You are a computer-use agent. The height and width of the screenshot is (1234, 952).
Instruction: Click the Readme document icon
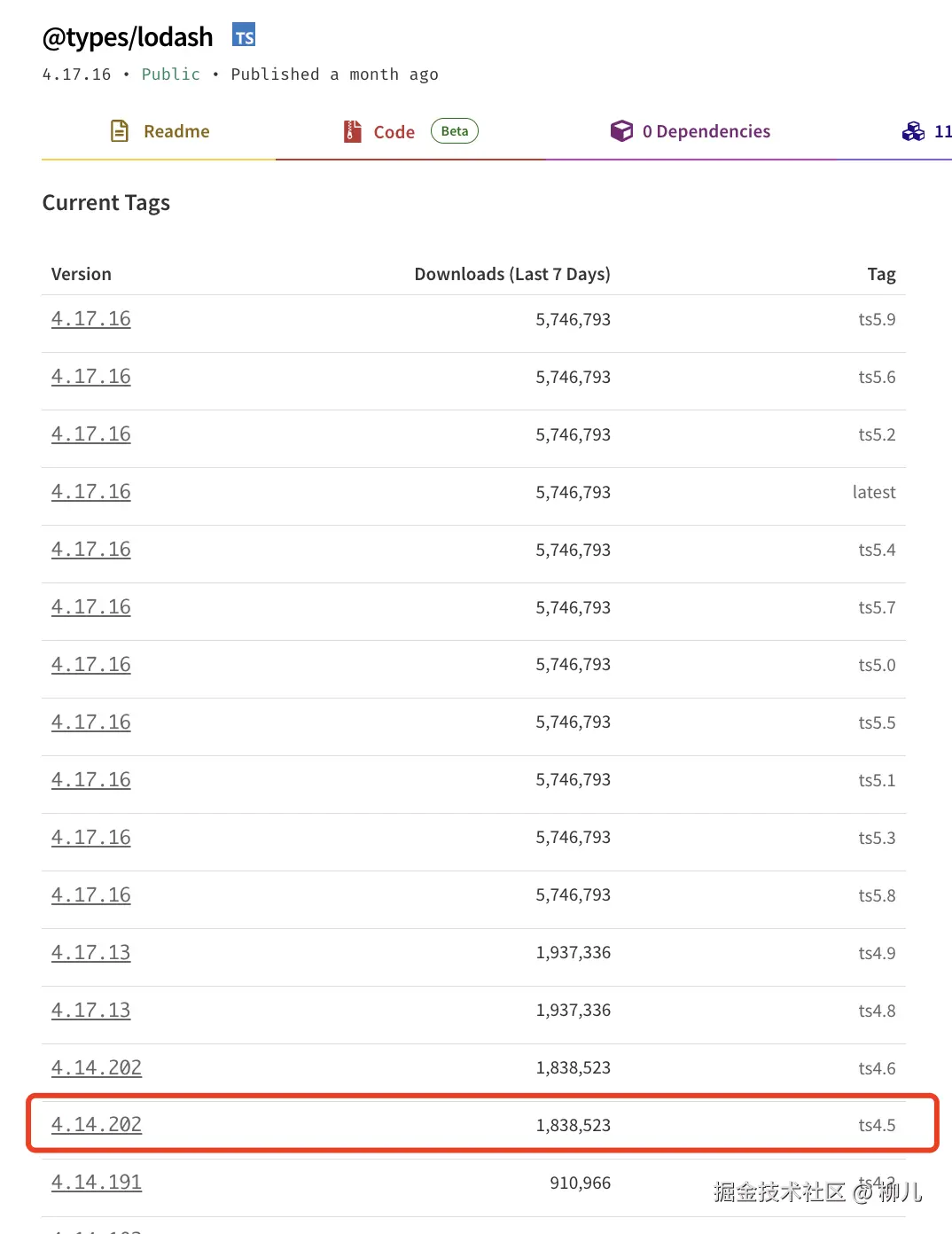click(x=120, y=131)
